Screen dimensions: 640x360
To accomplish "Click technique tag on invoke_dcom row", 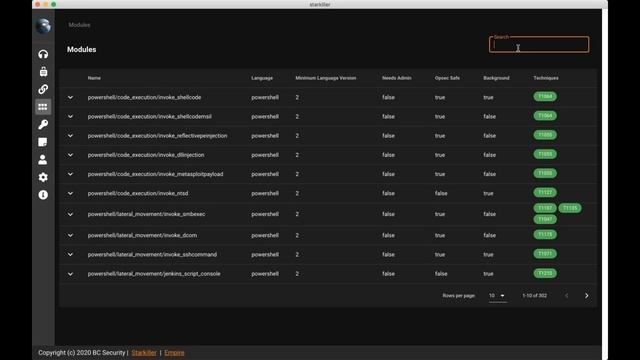I will (545, 235).
